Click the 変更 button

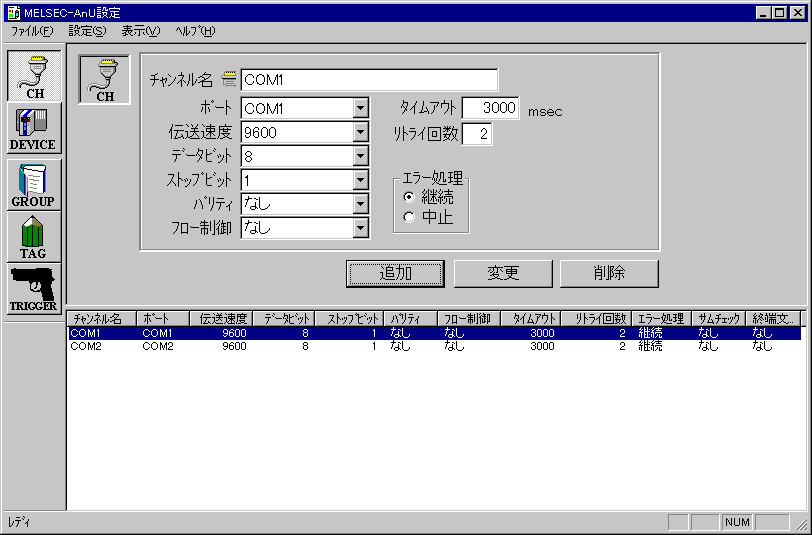503,273
